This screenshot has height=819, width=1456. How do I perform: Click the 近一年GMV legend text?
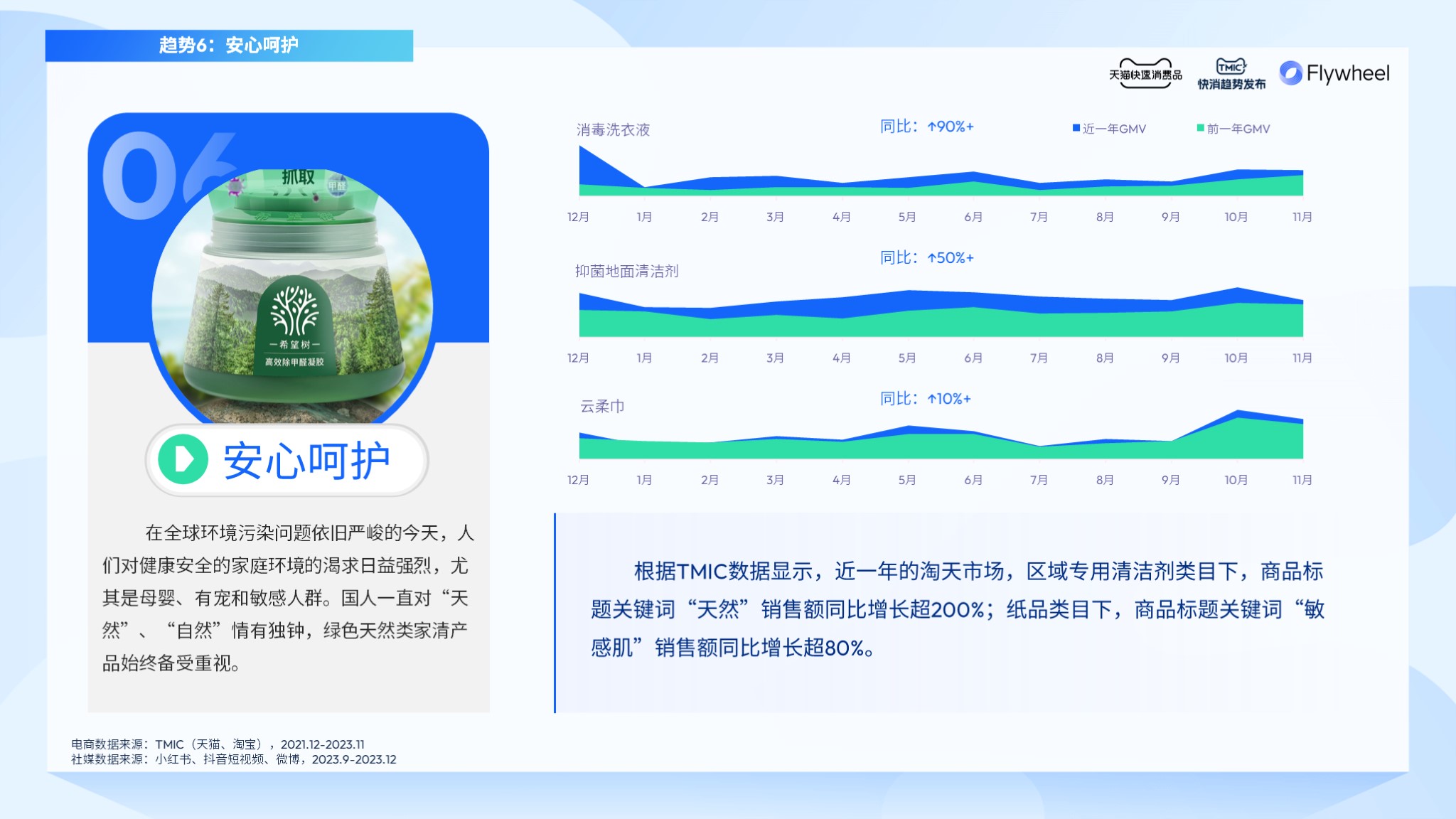(x=1114, y=129)
